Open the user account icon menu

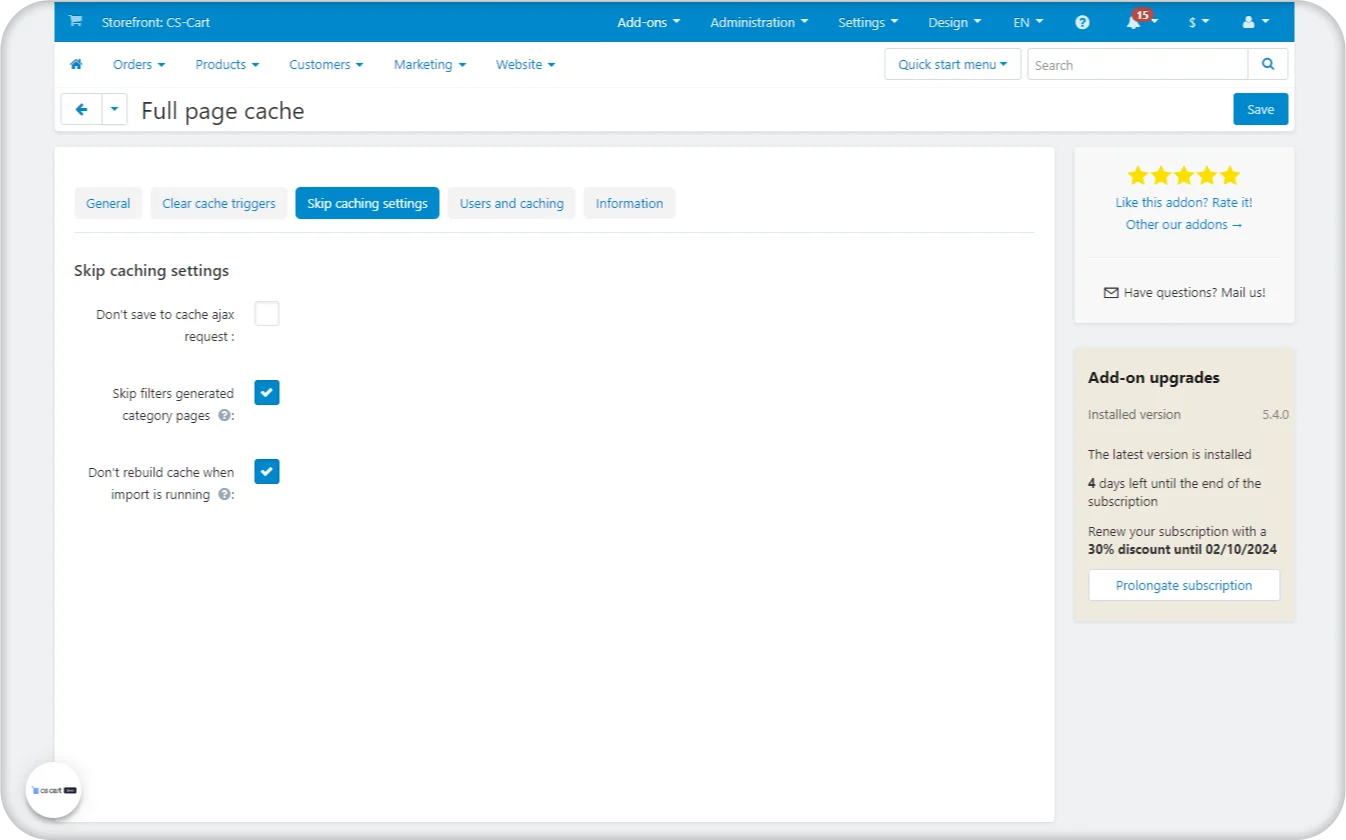(x=1256, y=22)
